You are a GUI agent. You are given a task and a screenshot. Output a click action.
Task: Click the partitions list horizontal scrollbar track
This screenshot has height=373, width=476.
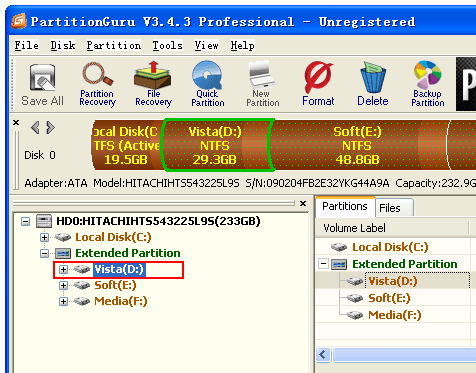404,354
